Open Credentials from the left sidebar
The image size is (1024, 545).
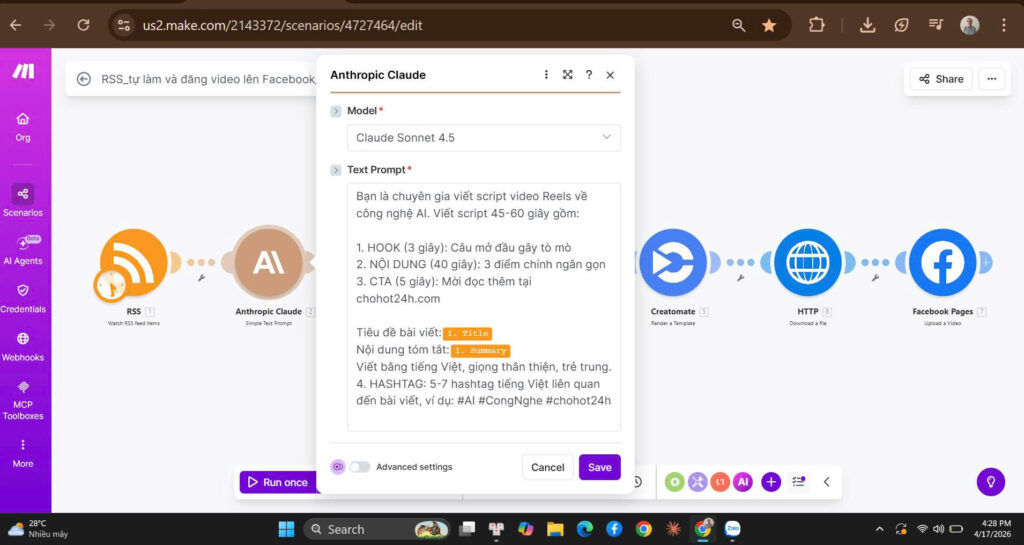pyautogui.click(x=22, y=297)
